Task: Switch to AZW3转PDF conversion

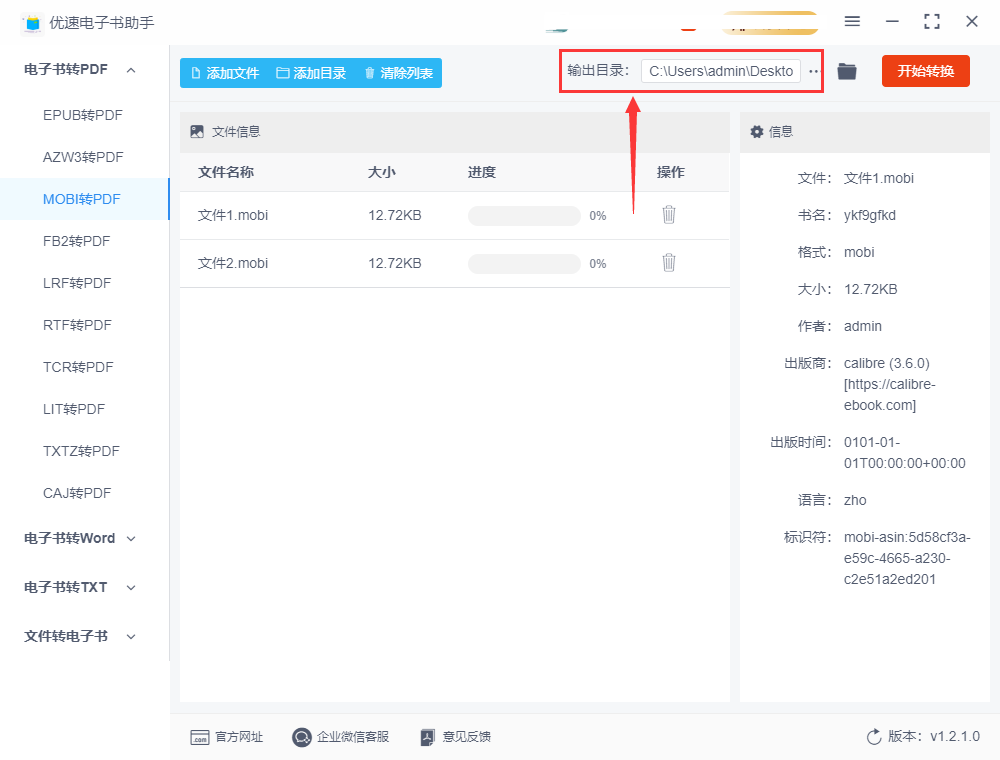Action: click(83, 157)
